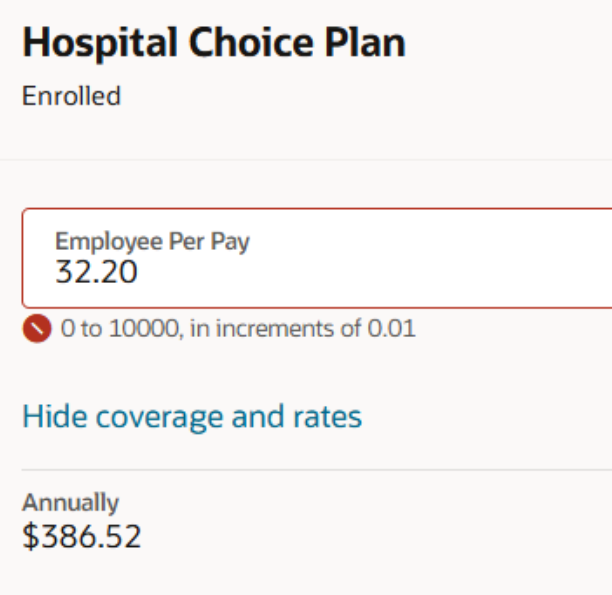Viewport: 612px width, 595px height.
Task: Place cursor on the 32.20 value
Action: coord(96,272)
